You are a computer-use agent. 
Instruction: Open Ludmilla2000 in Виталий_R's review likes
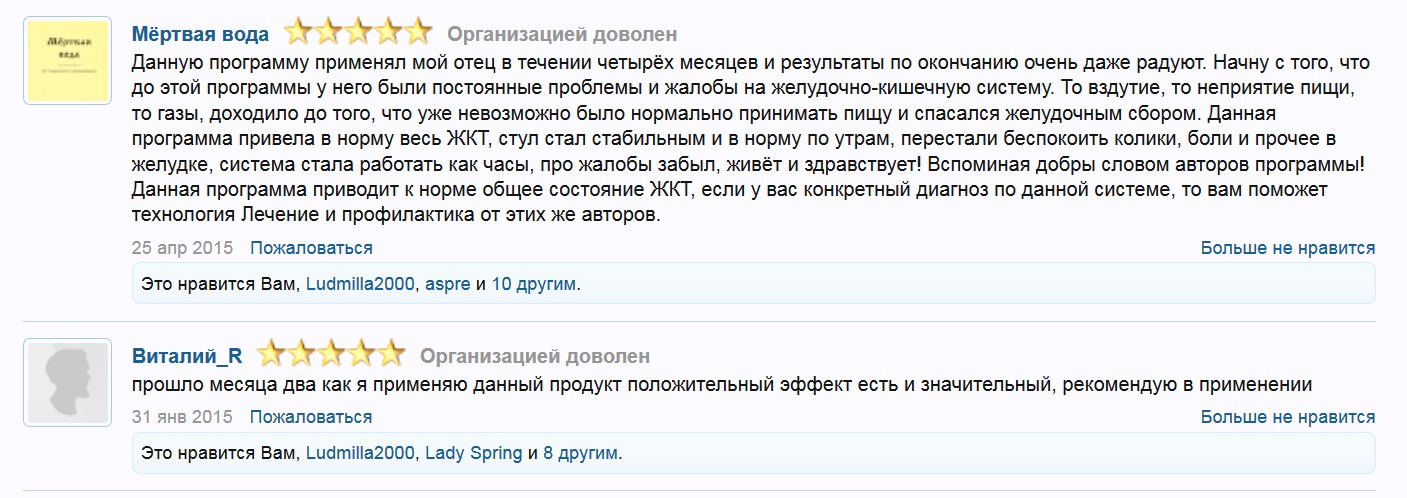(x=360, y=453)
